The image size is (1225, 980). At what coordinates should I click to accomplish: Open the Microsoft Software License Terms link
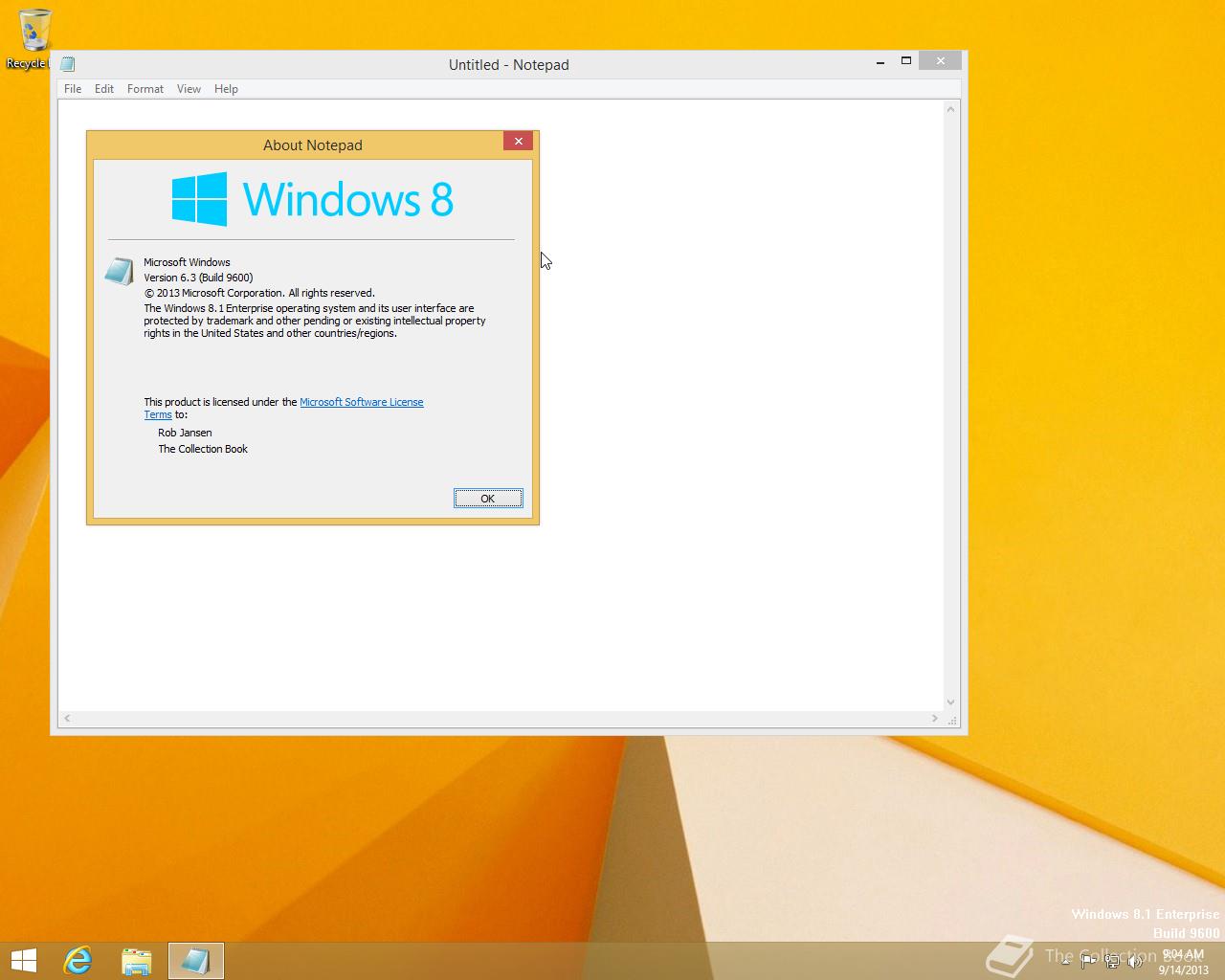coord(362,402)
